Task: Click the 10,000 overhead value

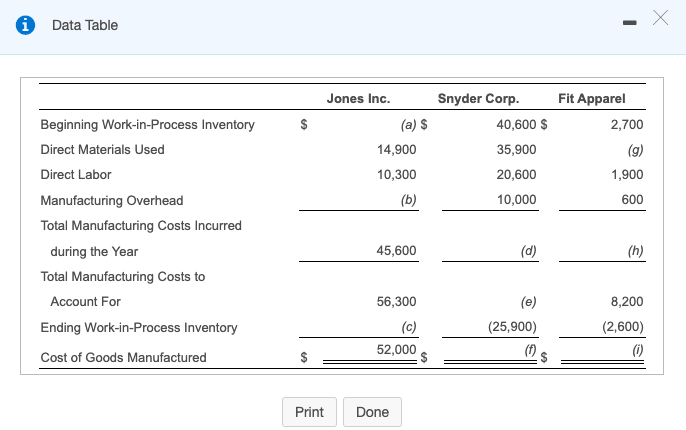Action: [516, 199]
